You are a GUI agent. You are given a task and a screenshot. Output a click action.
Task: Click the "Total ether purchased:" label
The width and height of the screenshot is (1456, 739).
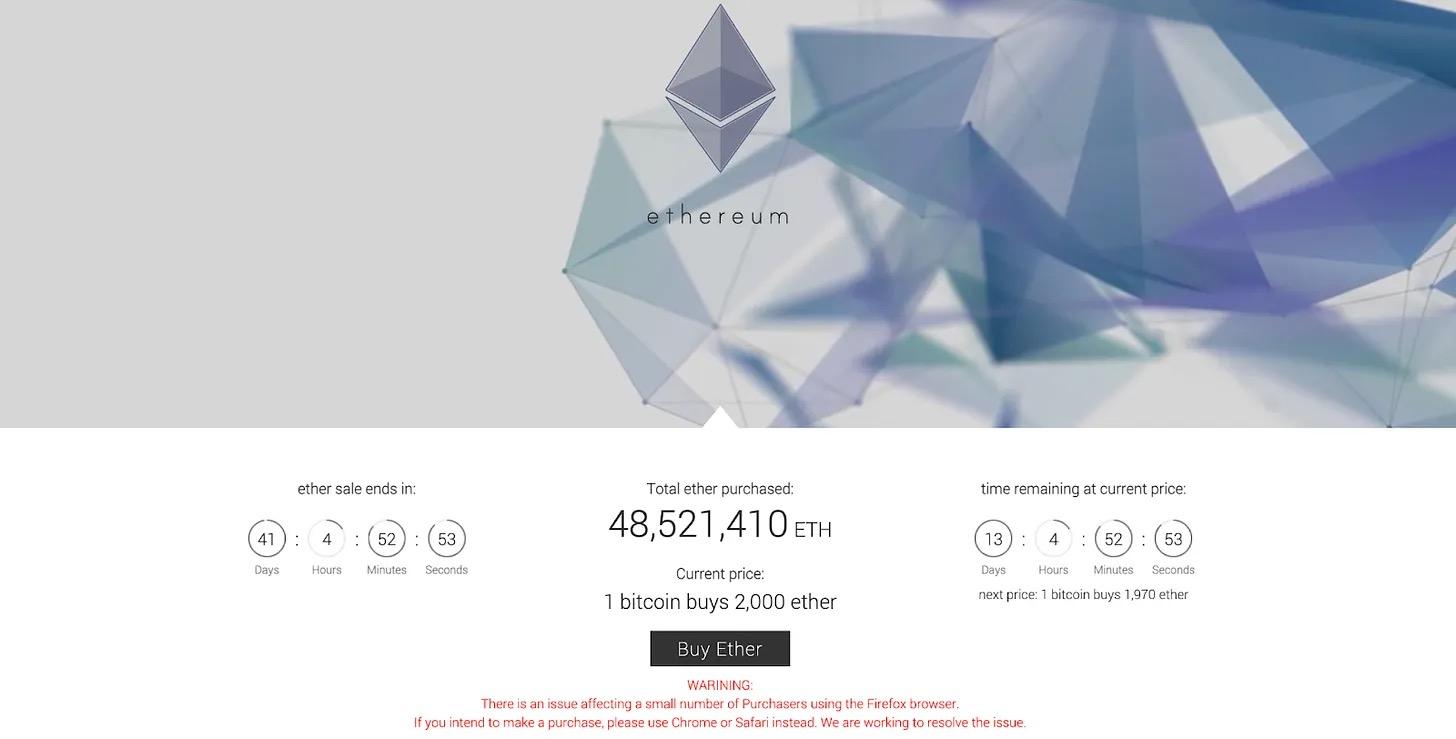click(x=720, y=489)
